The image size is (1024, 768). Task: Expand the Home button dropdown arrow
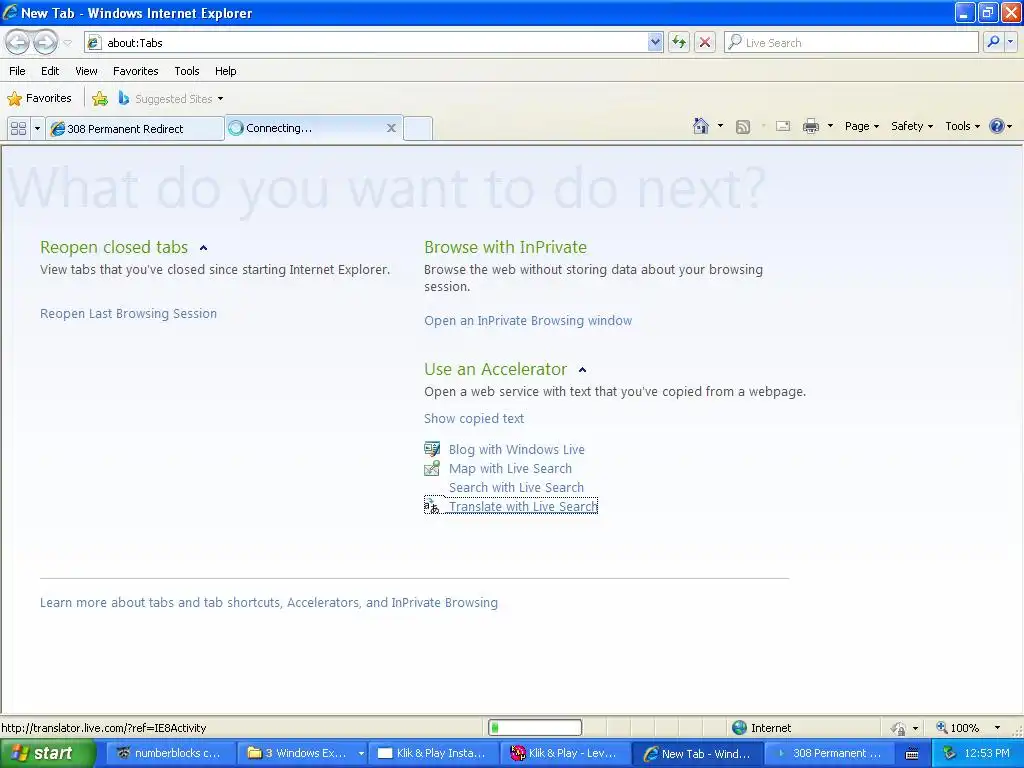(720, 126)
